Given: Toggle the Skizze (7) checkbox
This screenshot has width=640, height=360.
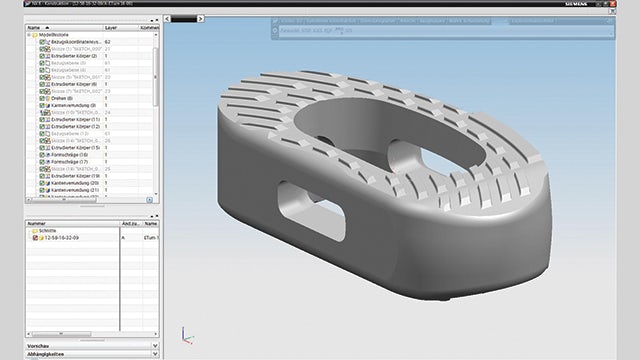Looking at the screenshot, I should tap(42, 91).
